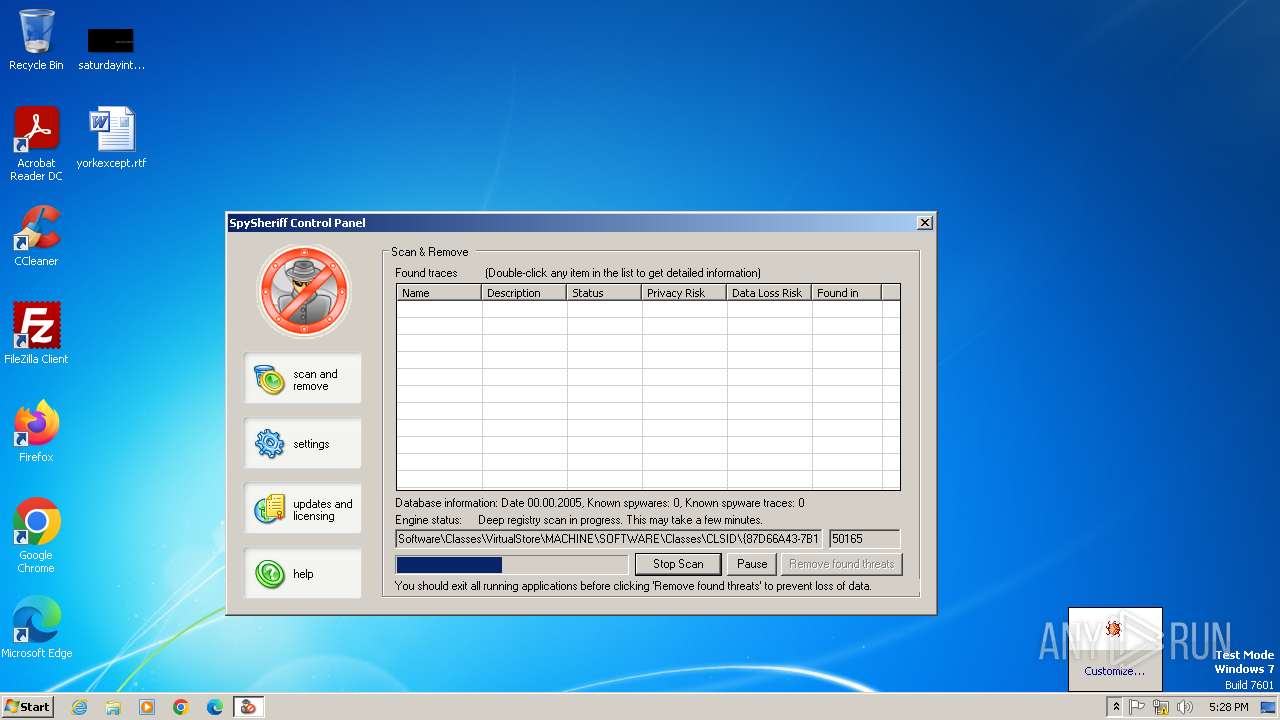Open File Explorer in taskbar
1280x720 pixels.
click(x=113, y=707)
